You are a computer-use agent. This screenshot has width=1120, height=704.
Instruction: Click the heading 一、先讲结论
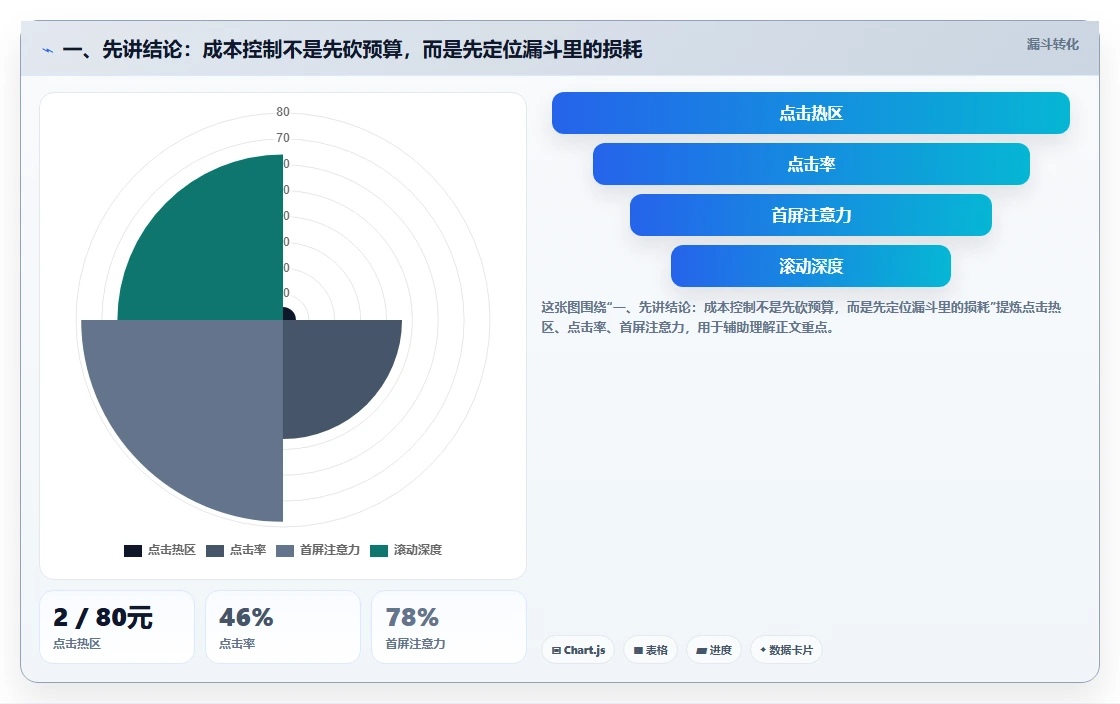point(352,49)
